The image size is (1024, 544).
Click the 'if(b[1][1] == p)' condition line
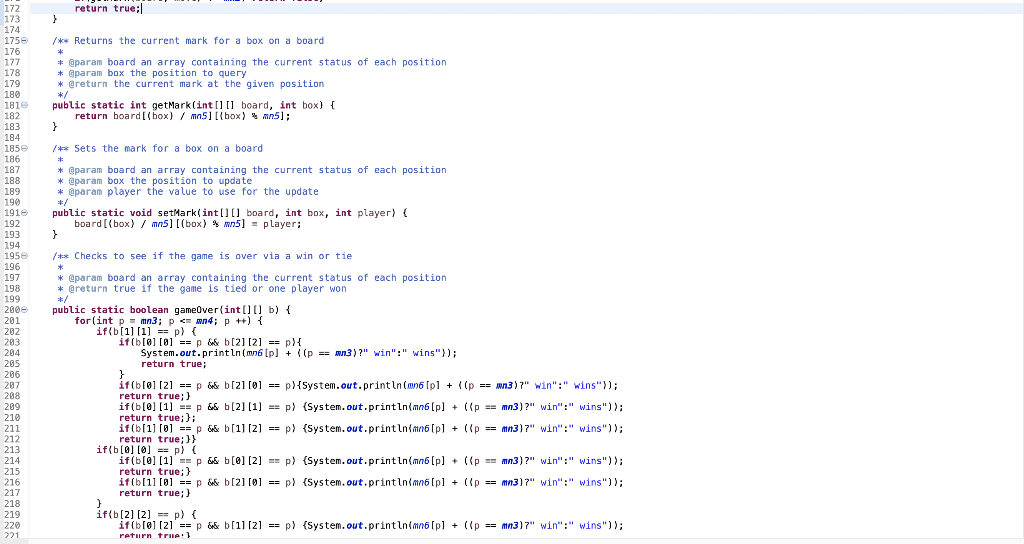(146, 332)
